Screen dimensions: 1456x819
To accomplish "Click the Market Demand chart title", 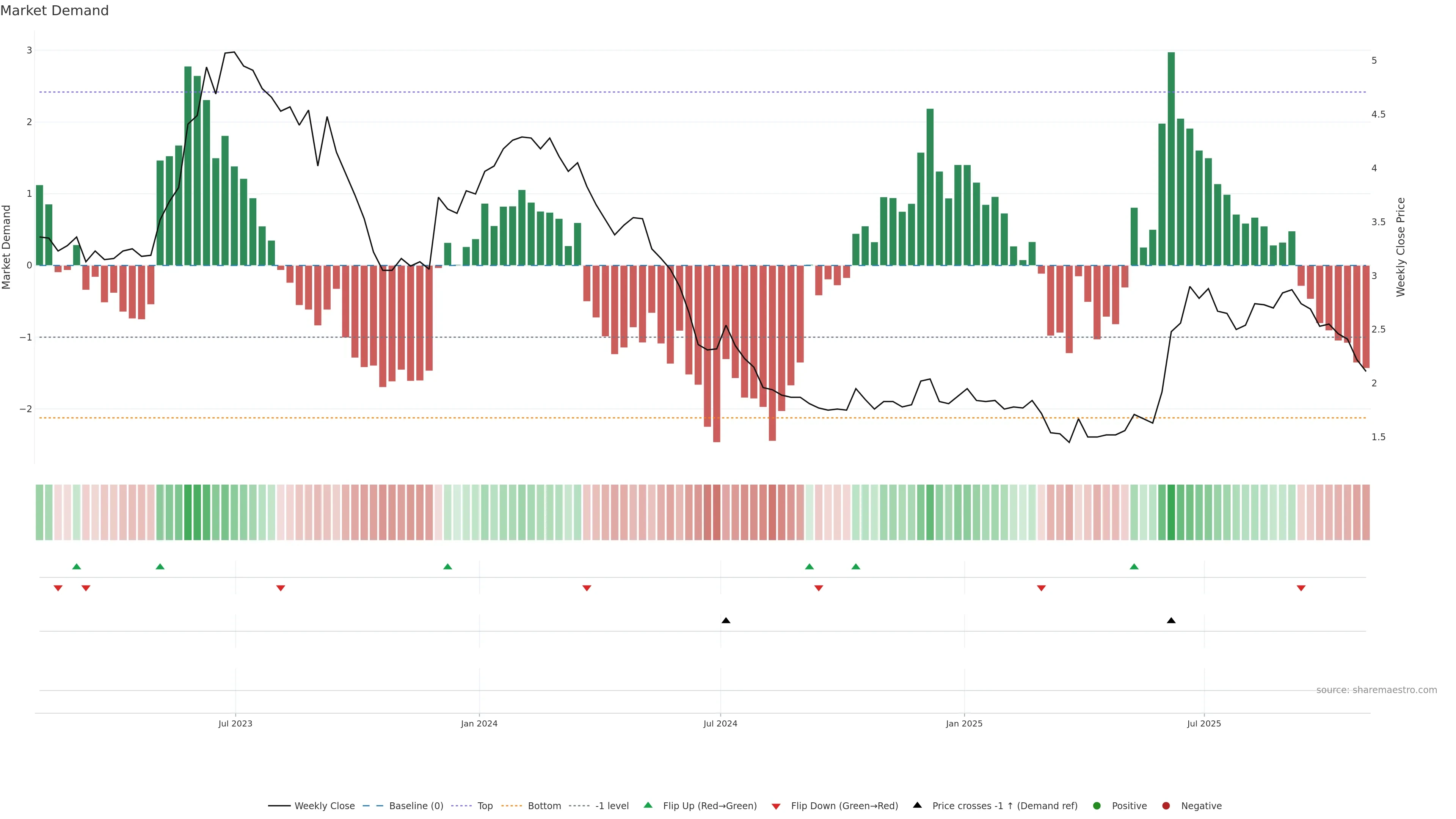I will pyautogui.click(x=54, y=11).
